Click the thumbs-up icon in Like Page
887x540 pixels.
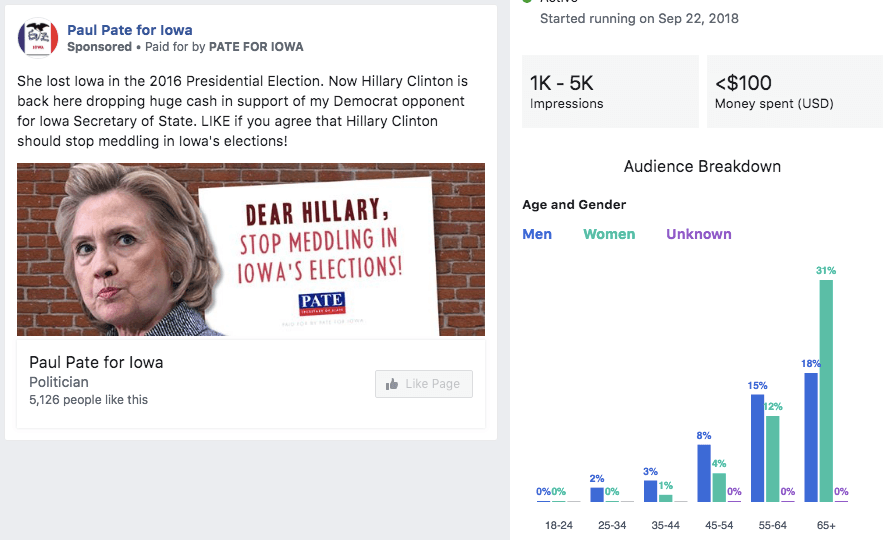pyautogui.click(x=392, y=384)
